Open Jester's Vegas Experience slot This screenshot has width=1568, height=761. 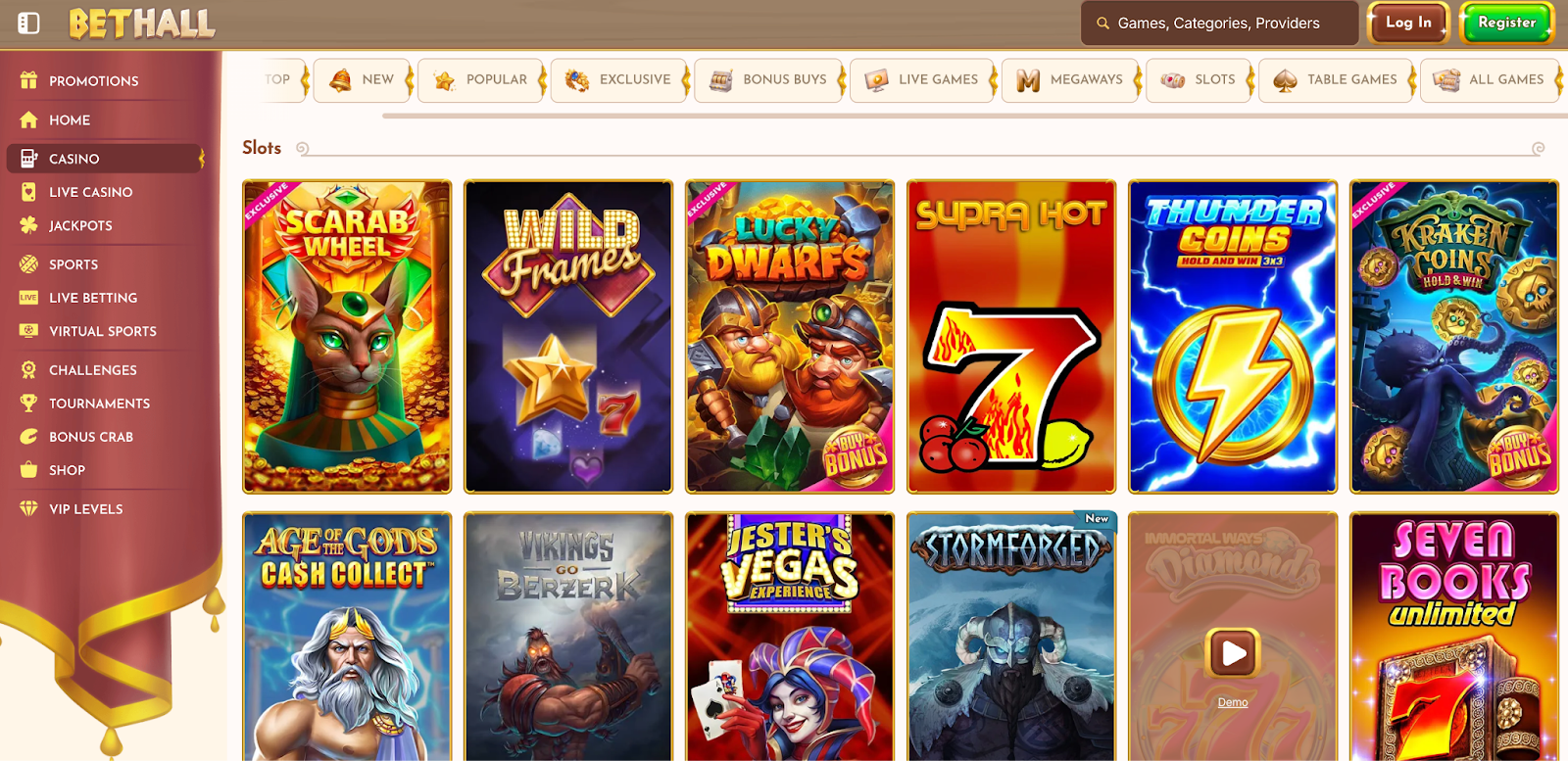(x=790, y=637)
